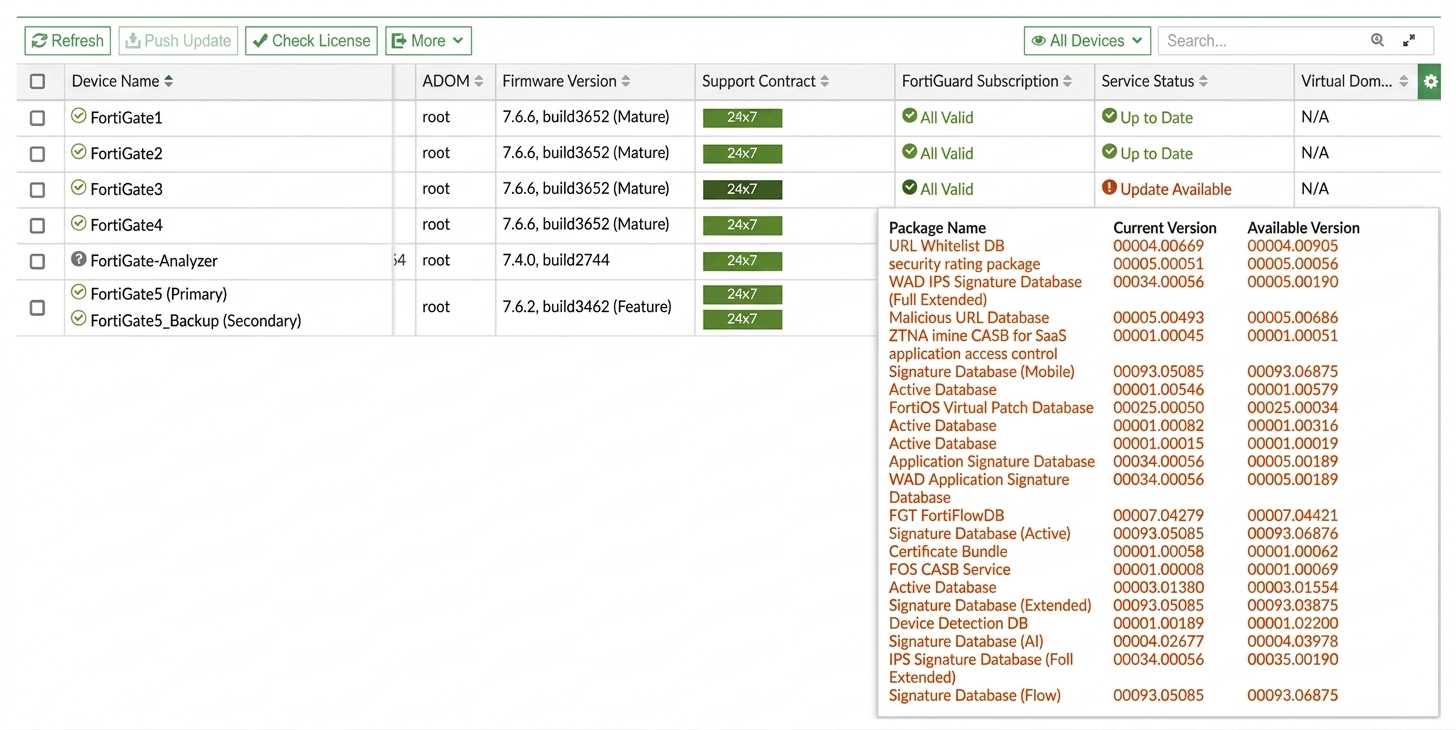The width and height of the screenshot is (1456, 730).
Task: Click FortiGate1 connection status icon
Action: point(79,116)
